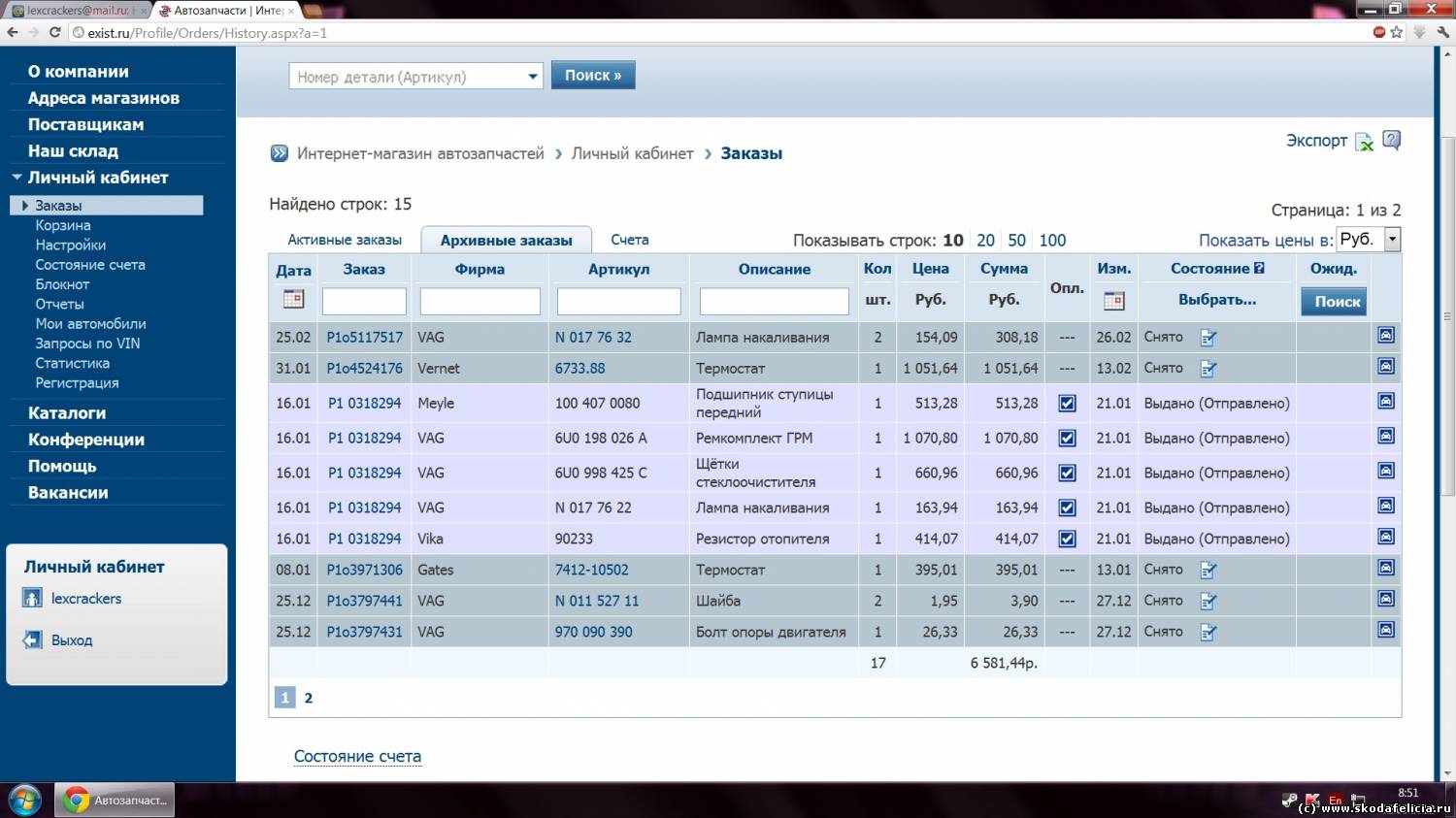This screenshot has height=818, width=1456.
Task: Toggle paid checkbox for Ремкомплект ГРМ row
Action: (x=1067, y=439)
